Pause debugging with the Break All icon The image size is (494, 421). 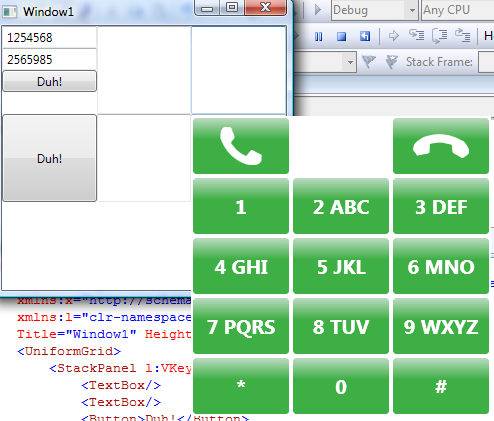coord(318,36)
